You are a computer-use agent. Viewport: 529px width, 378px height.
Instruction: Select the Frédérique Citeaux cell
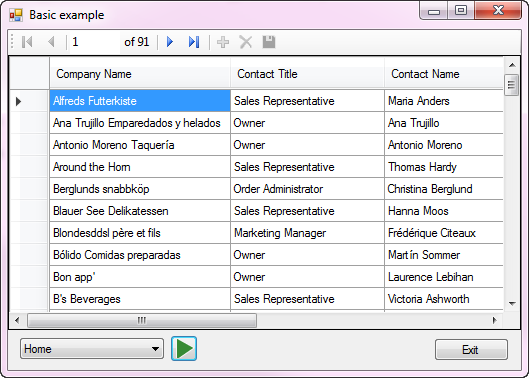444,233
